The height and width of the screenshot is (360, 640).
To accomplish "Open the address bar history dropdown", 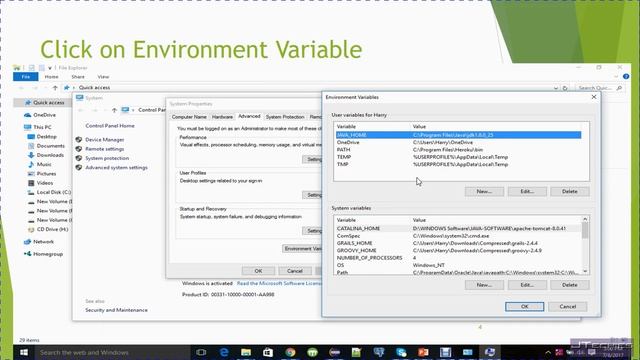I will click(x=556, y=88).
